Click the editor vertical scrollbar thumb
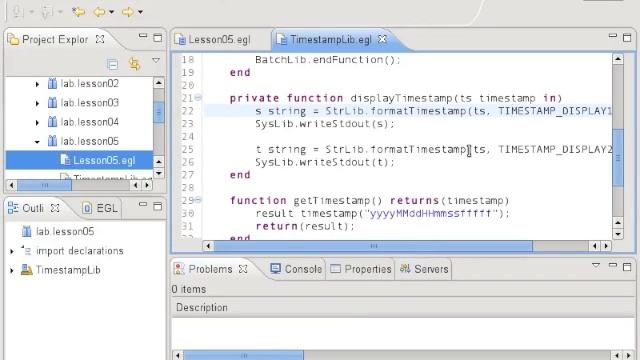Viewport: 640px width, 360px height. coord(618,158)
